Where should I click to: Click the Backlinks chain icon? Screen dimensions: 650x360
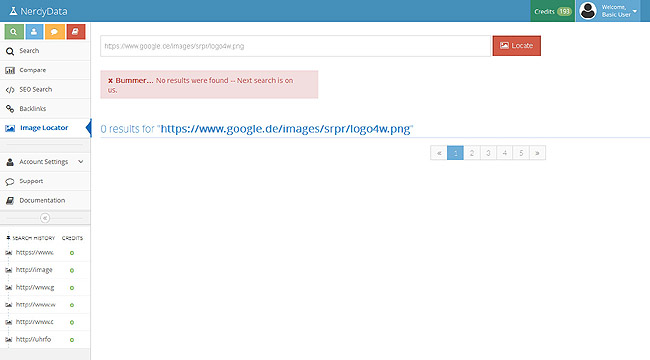point(10,109)
